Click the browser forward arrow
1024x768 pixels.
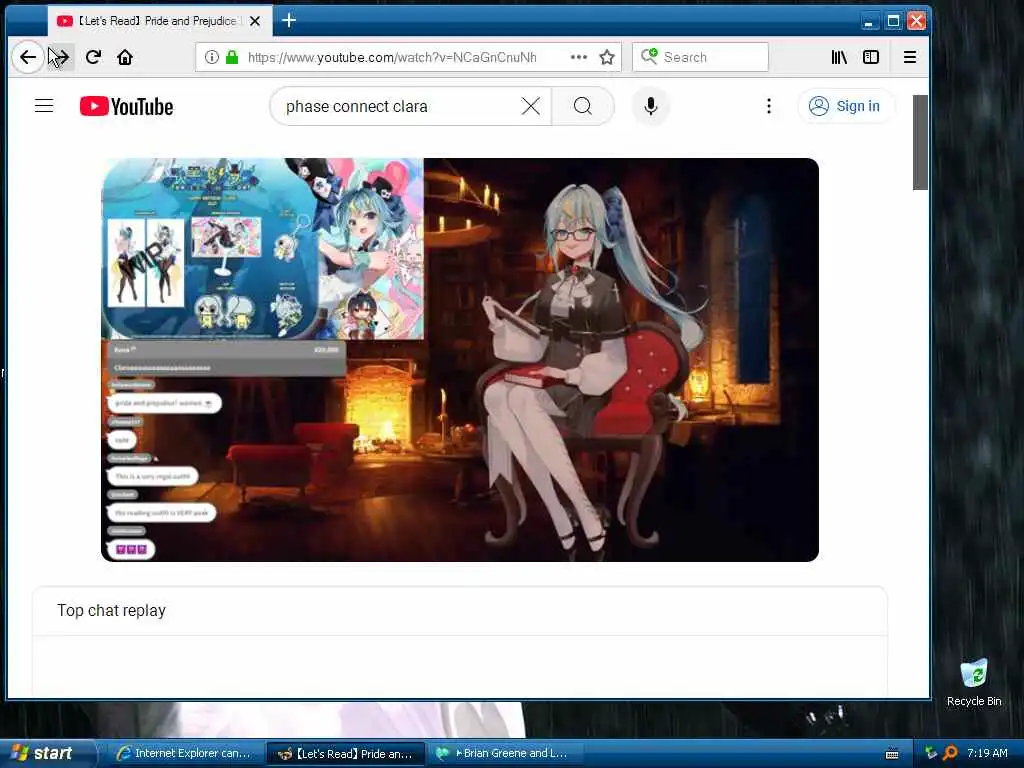[x=60, y=57]
